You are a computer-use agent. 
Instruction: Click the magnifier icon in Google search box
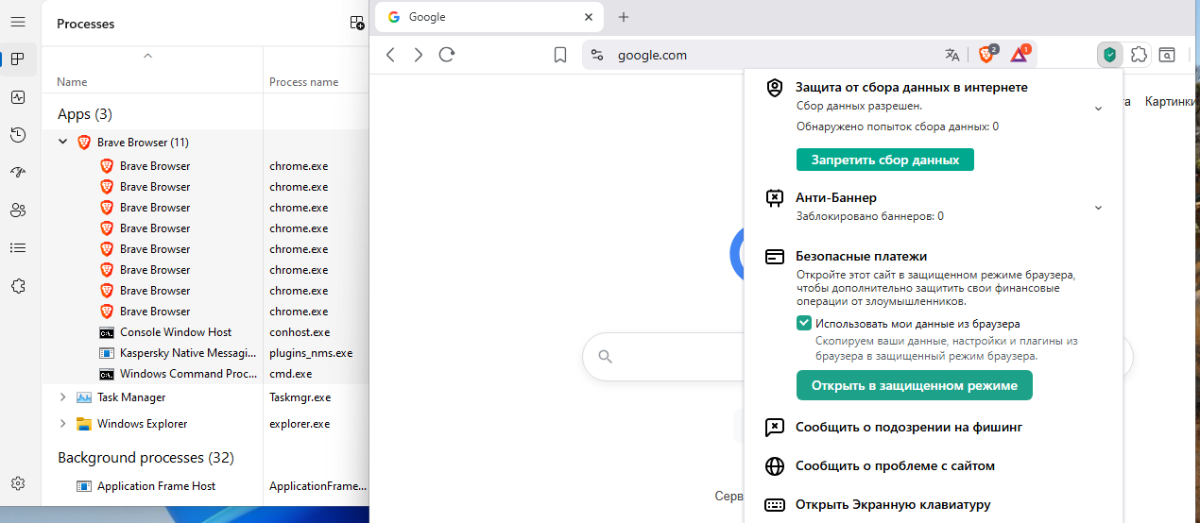(604, 356)
